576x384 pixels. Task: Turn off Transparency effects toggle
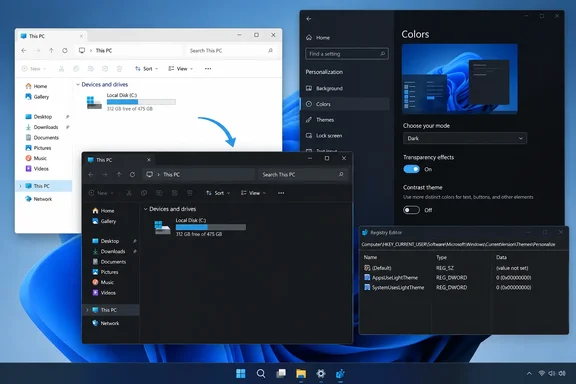click(x=411, y=169)
